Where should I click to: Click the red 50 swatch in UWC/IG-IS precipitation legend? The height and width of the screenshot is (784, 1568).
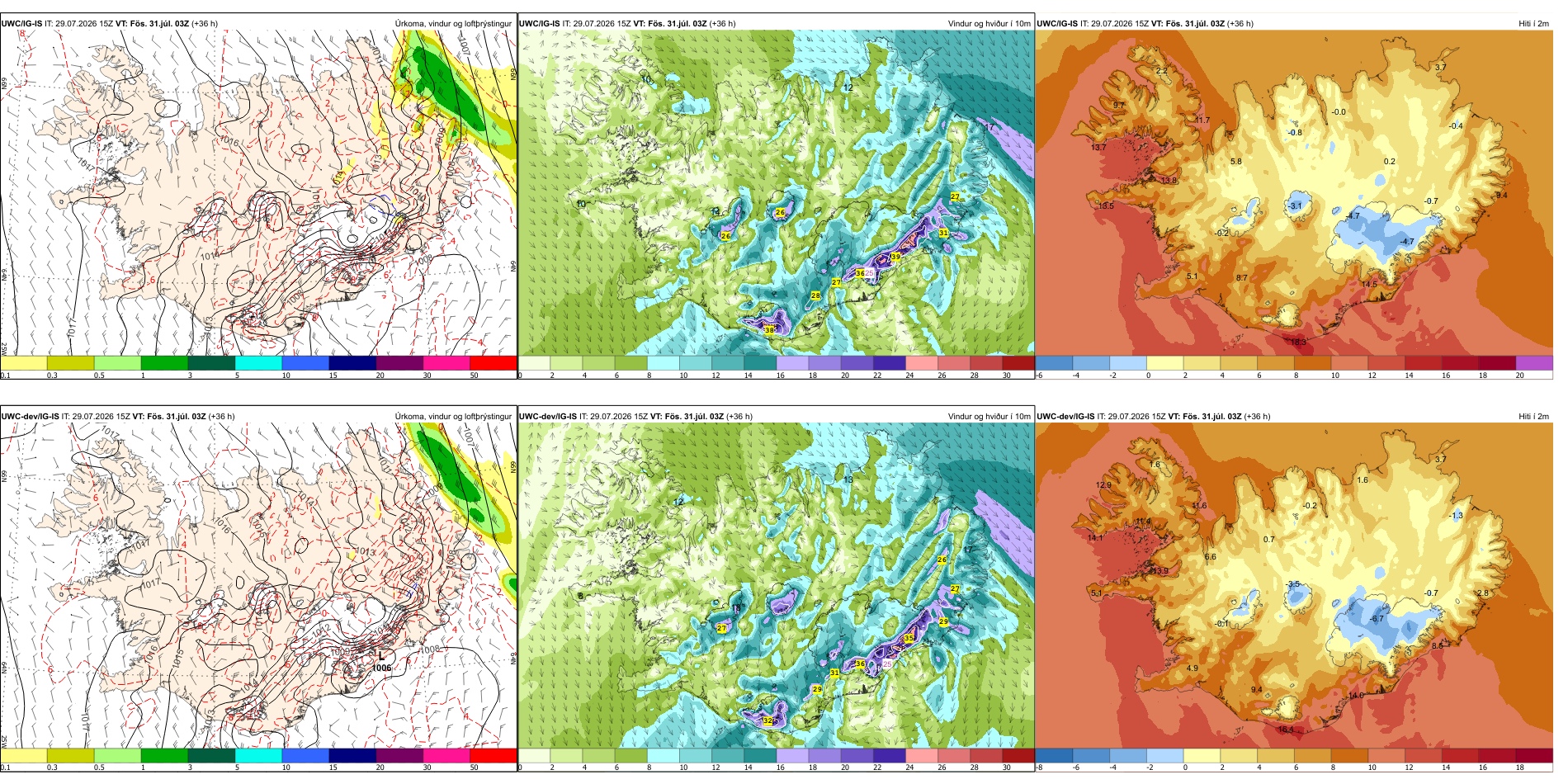[x=493, y=362]
